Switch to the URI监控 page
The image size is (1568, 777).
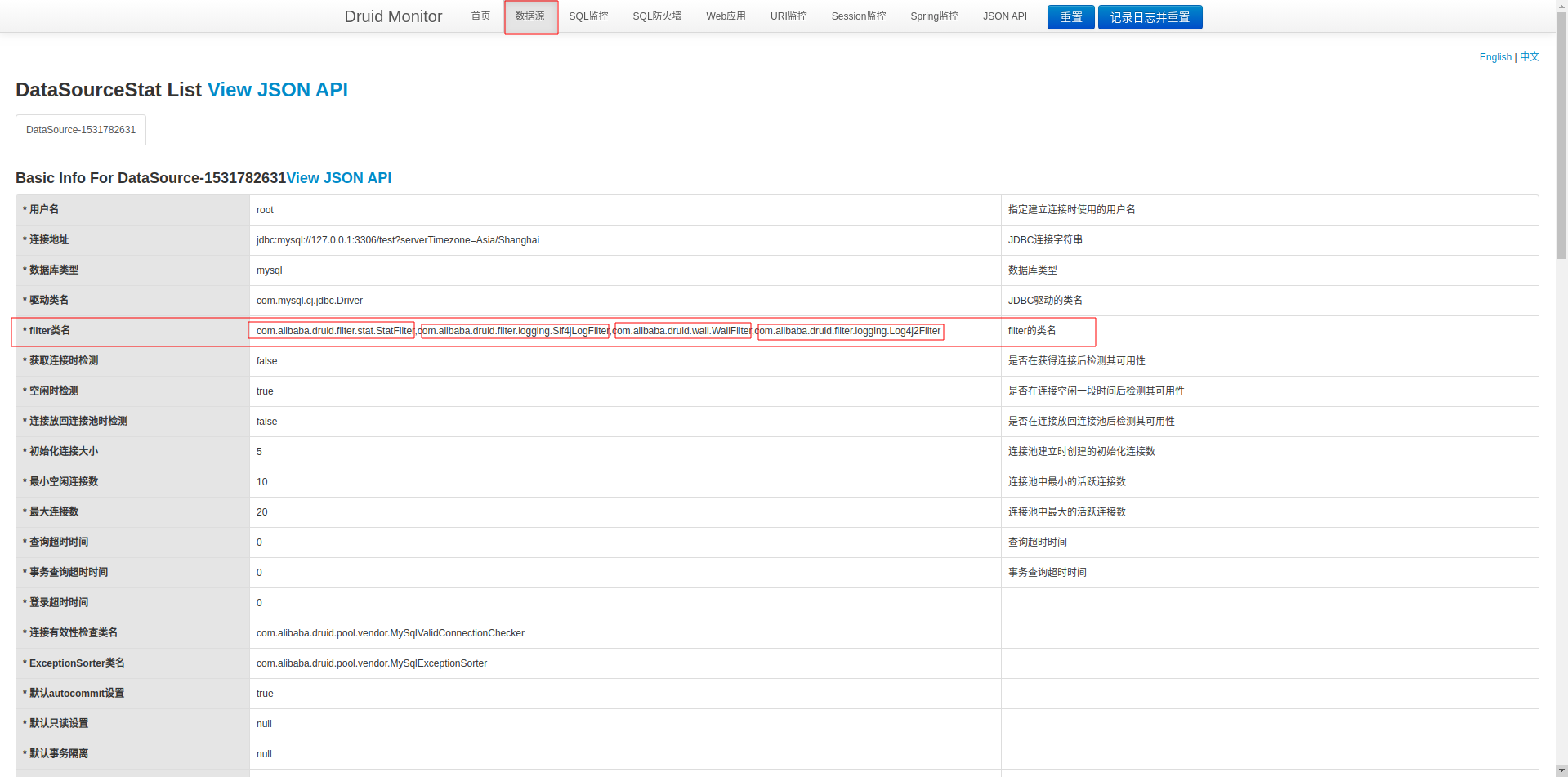click(x=788, y=16)
